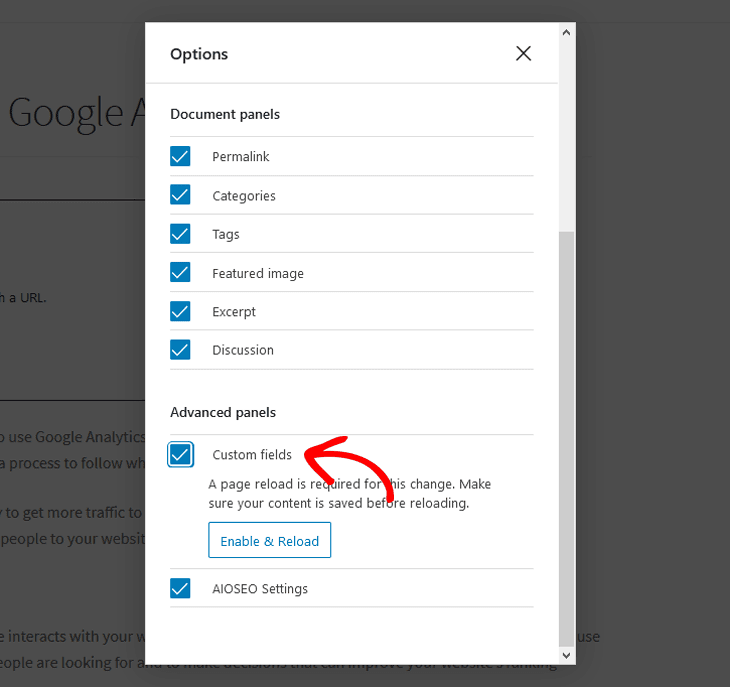This screenshot has width=730, height=687.
Task: Click the AIOSEO Settings label
Action: click(260, 589)
